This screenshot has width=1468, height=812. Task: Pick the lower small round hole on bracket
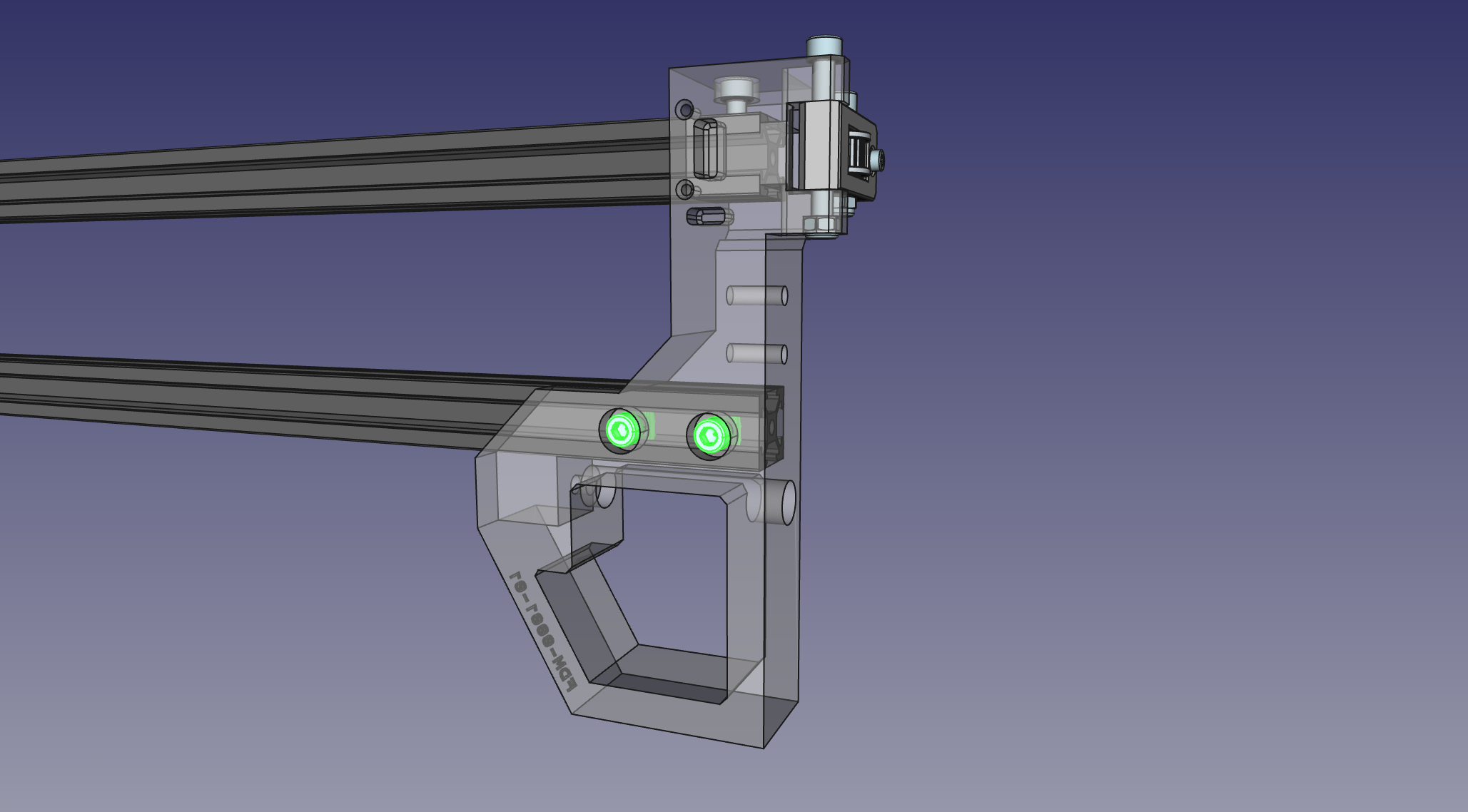(685, 190)
